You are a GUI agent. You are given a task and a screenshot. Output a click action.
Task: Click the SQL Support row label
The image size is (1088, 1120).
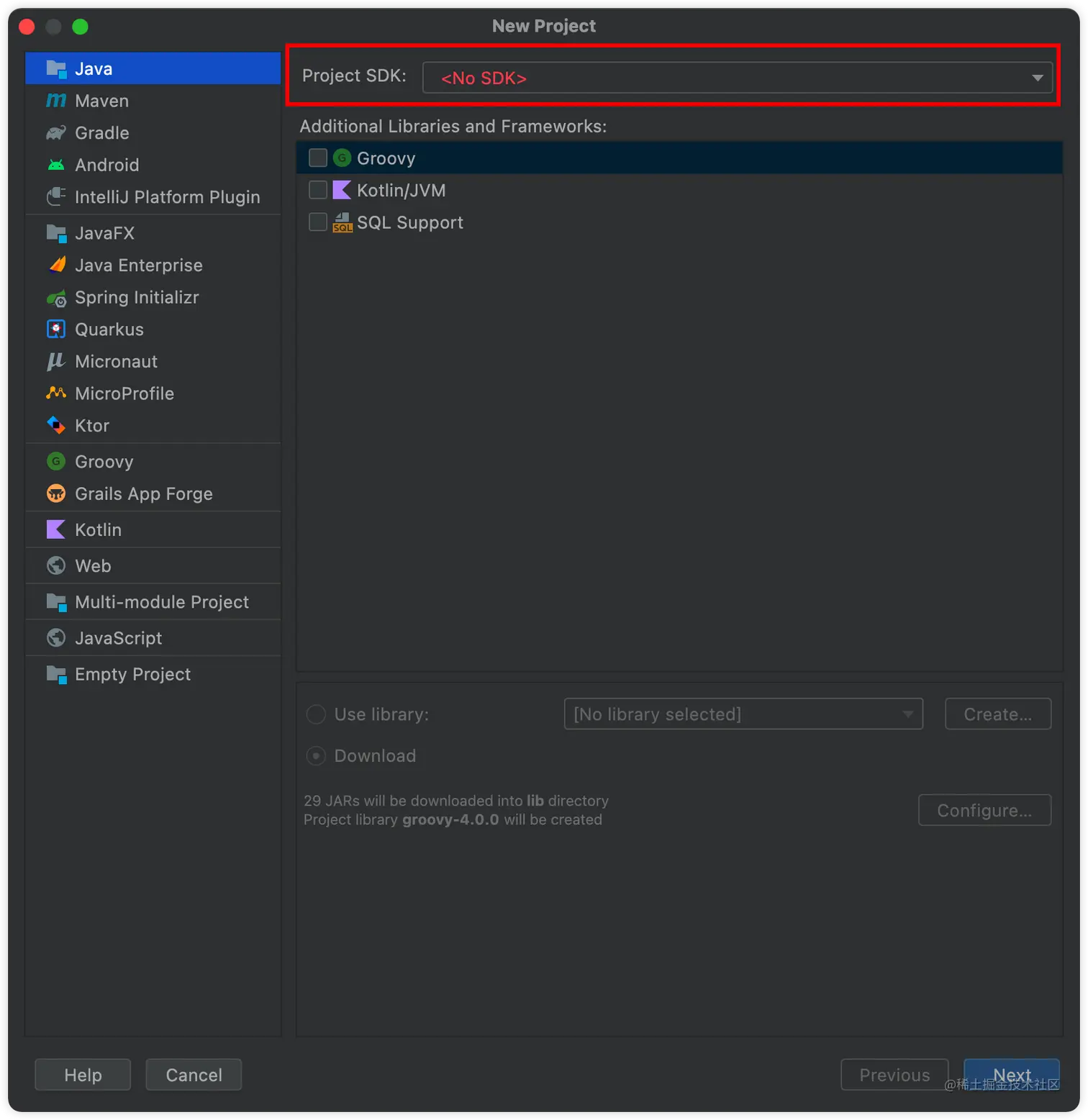(x=410, y=223)
